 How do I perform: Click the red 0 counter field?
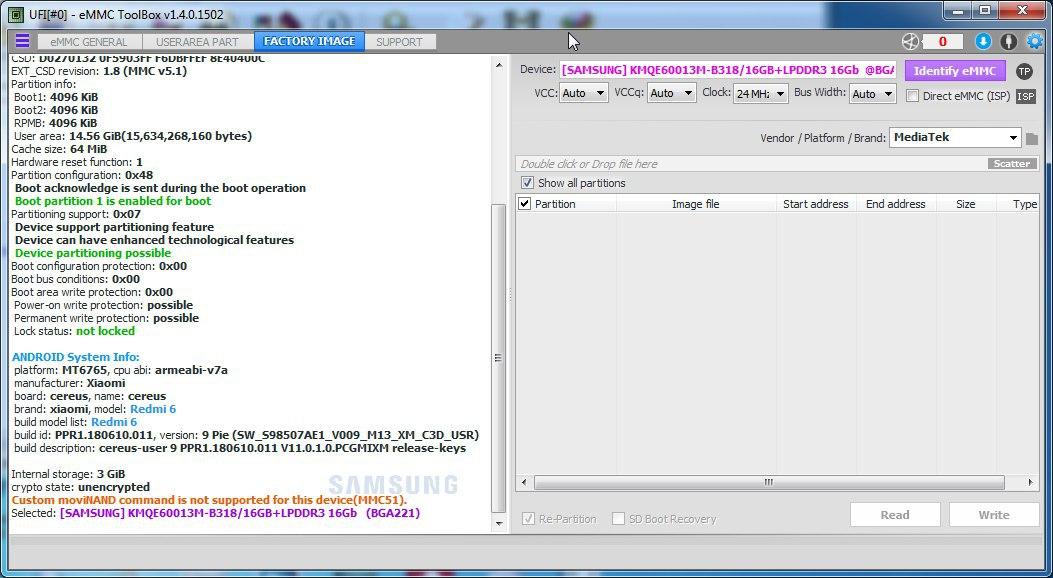pyautogui.click(x=942, y=42)
